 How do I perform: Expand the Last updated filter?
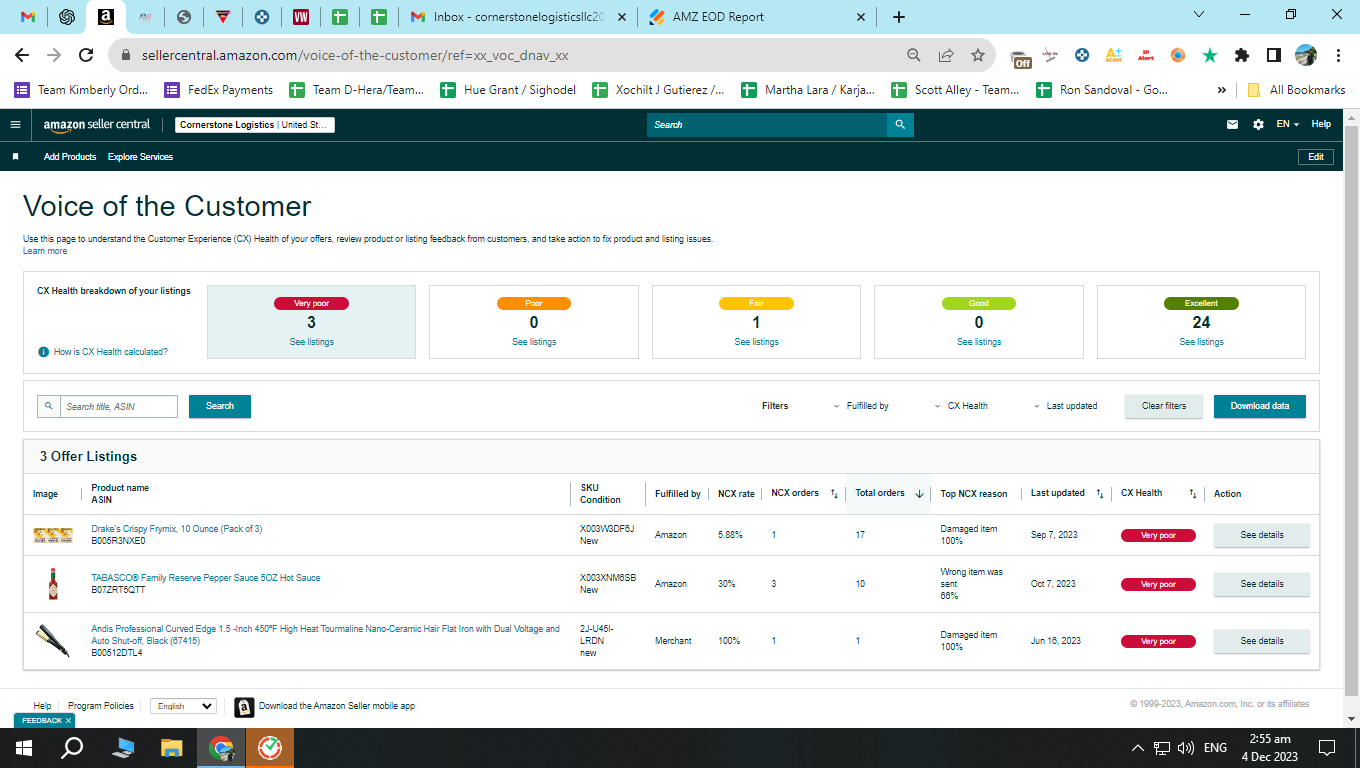pyautogui.click(x=1065, y=406)
